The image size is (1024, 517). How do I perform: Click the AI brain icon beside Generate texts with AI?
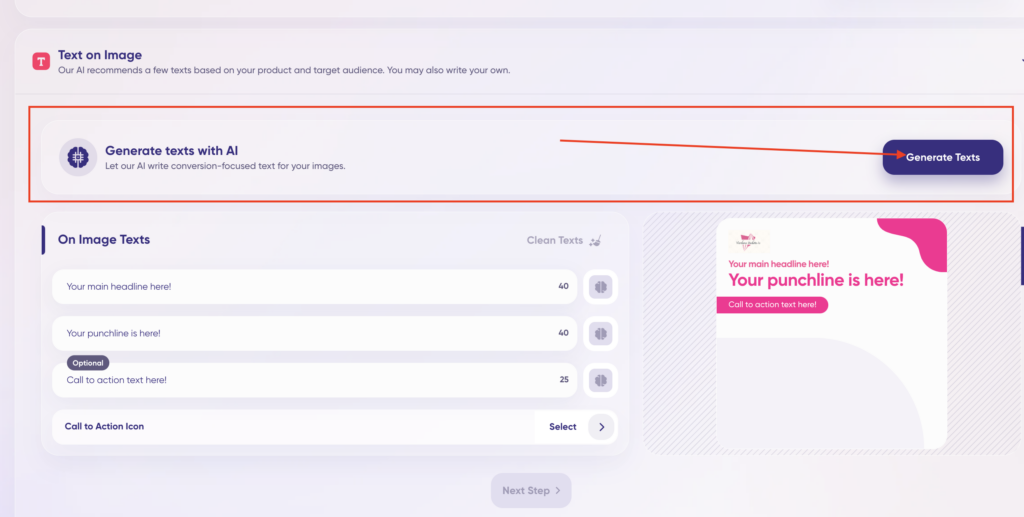point(78,157)
